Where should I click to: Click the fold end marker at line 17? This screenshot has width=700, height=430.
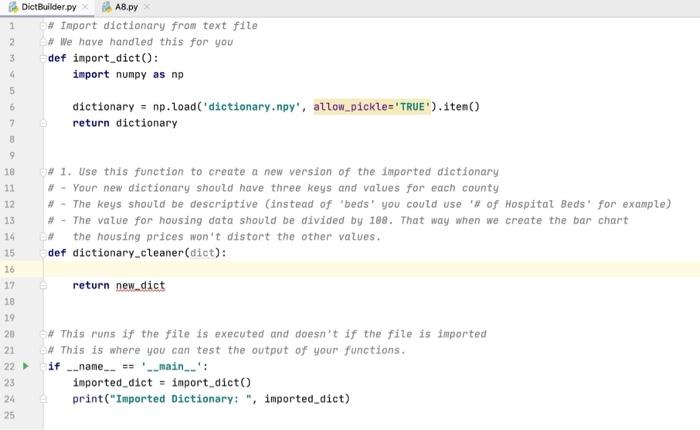43,285
